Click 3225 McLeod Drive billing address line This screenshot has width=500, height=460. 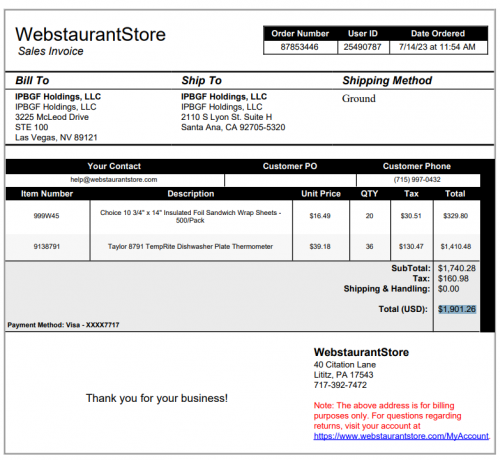click(x=52, y=117)
